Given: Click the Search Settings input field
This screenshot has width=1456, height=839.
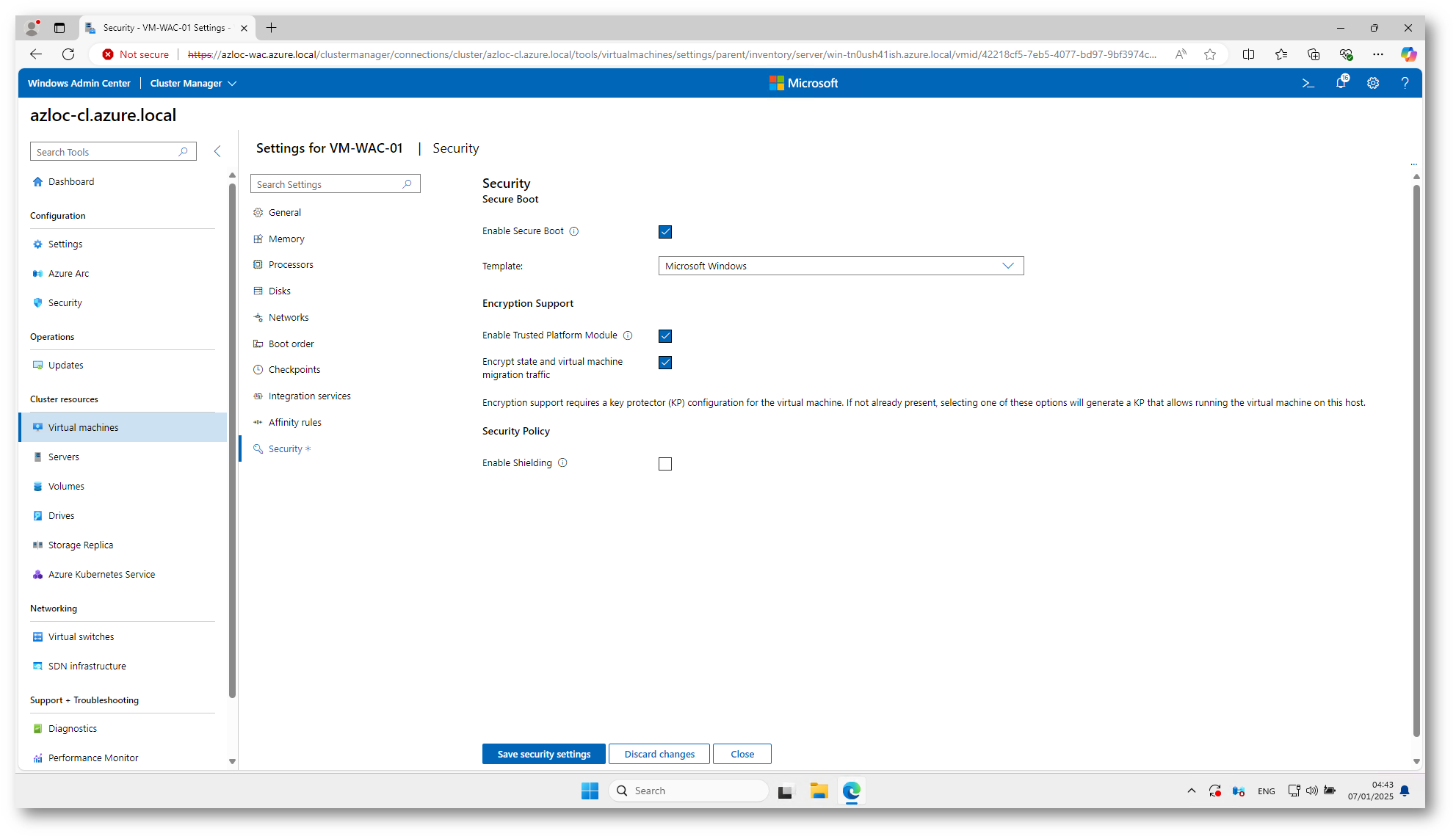Looking at the screenshot, I should [x=336, y=184].
